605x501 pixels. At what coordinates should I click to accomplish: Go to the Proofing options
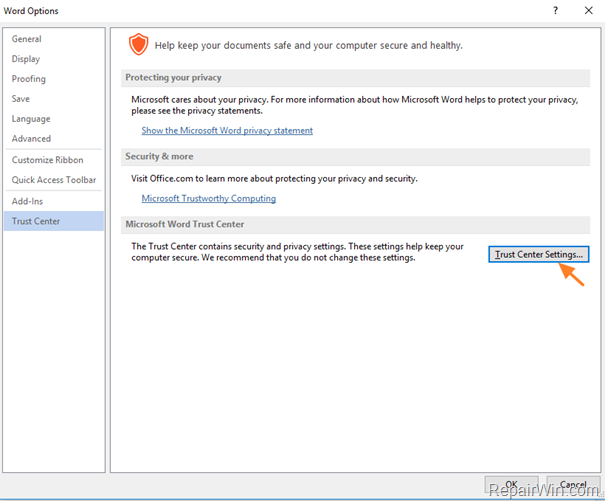point(54,79)
